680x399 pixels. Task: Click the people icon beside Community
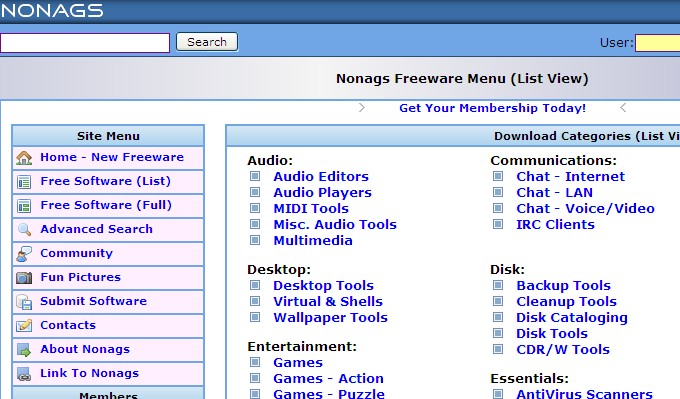(24, 254)
